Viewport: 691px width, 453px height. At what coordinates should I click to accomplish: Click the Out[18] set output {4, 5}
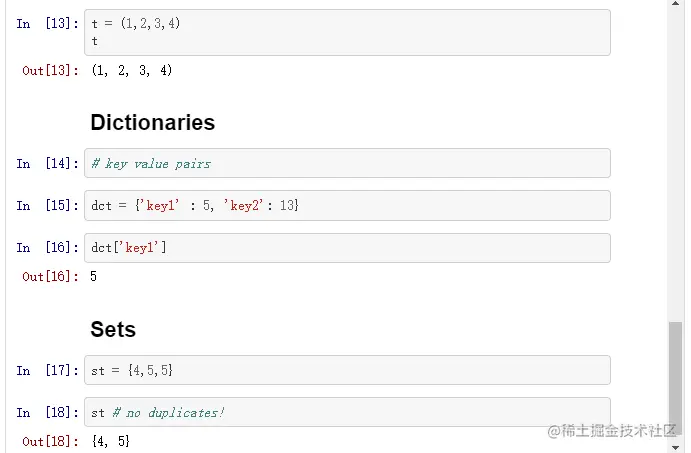click(110, 441)
